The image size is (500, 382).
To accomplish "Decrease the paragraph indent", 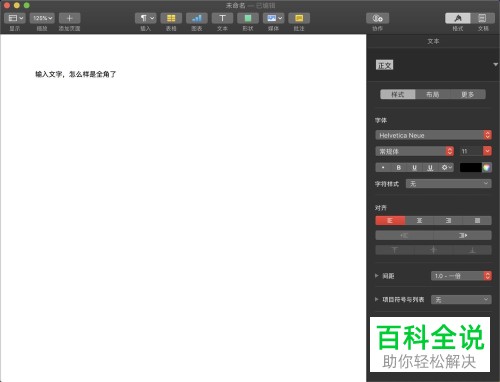I will 404,235.
